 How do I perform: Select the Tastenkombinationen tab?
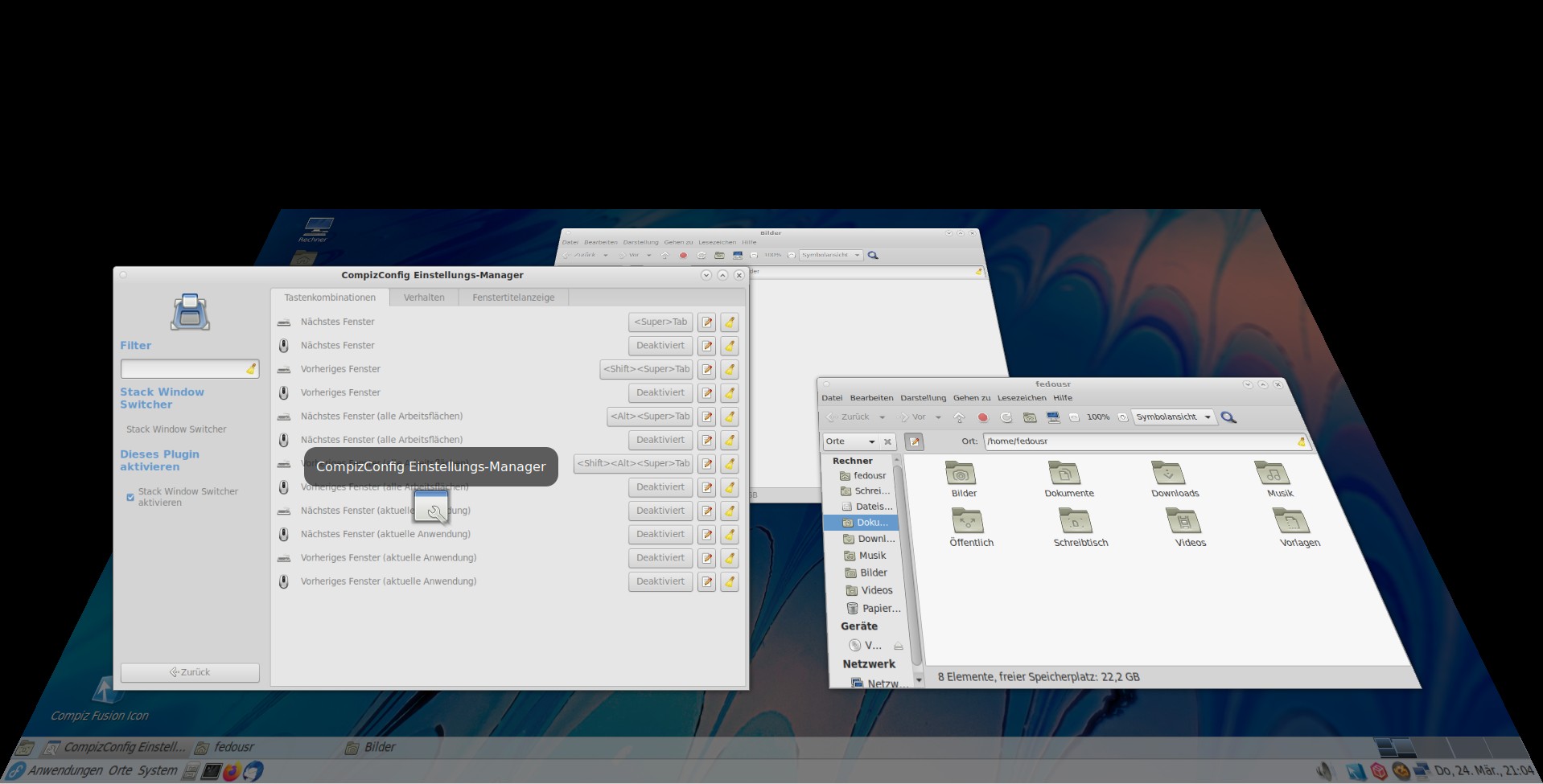pyautogui.click(x=330, y=298)
